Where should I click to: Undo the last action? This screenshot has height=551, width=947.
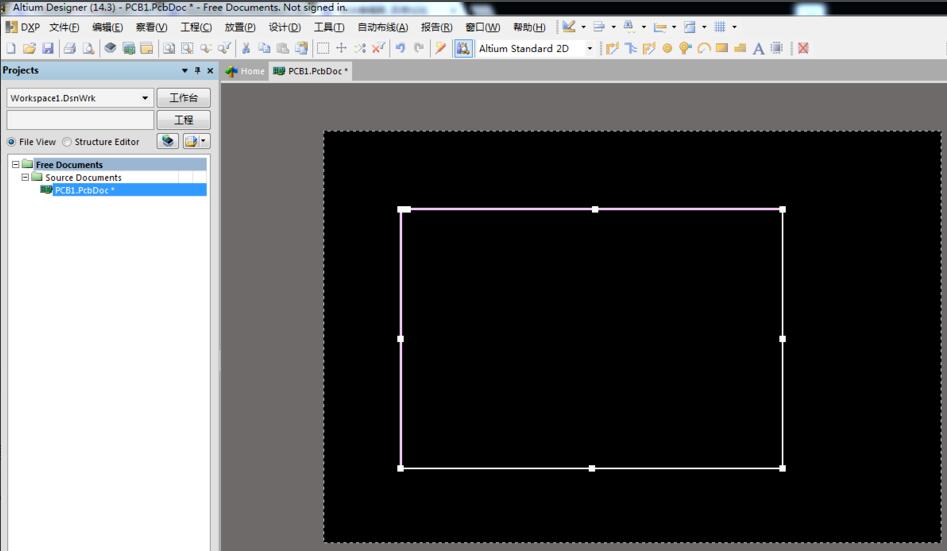(x=400, y=48)
